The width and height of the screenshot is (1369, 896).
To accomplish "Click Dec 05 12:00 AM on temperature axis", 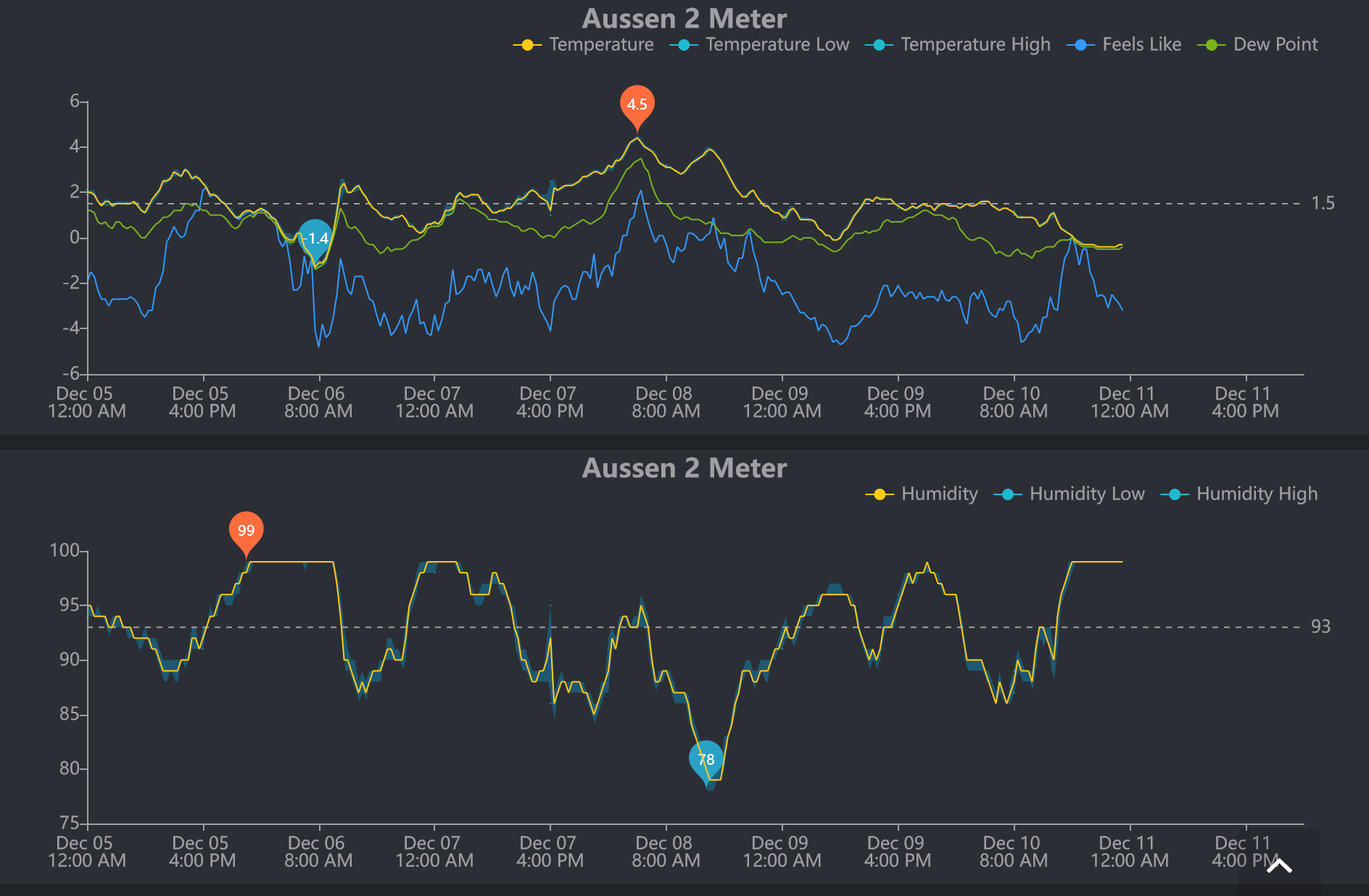I will [x=87, y=402].
